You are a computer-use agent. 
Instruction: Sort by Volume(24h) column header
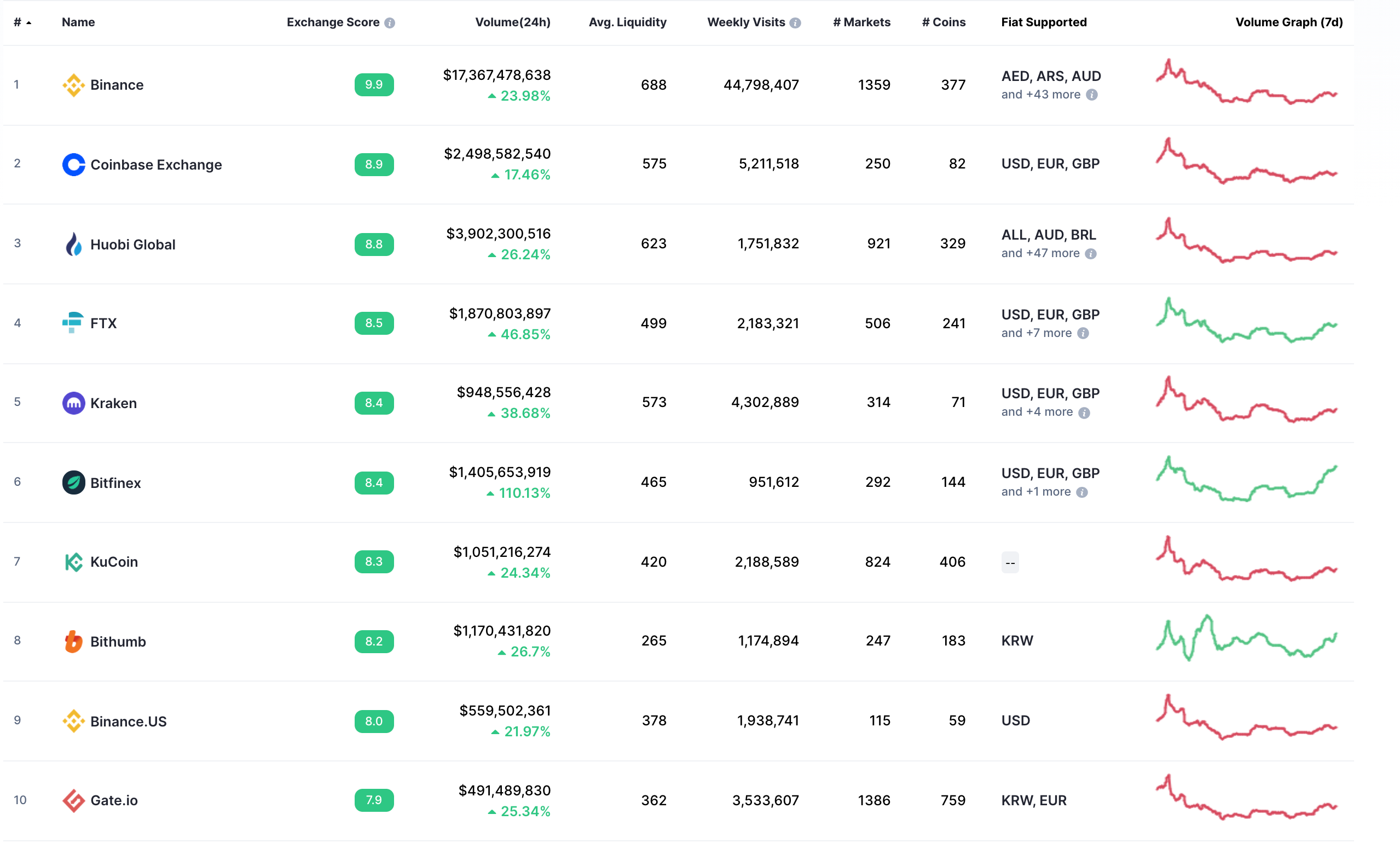point(512,22)
